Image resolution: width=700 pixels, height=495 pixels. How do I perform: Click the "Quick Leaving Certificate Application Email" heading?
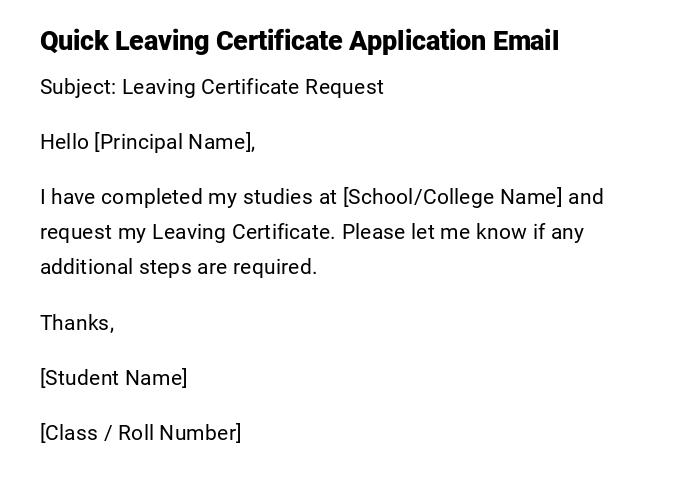click(299, 41)
